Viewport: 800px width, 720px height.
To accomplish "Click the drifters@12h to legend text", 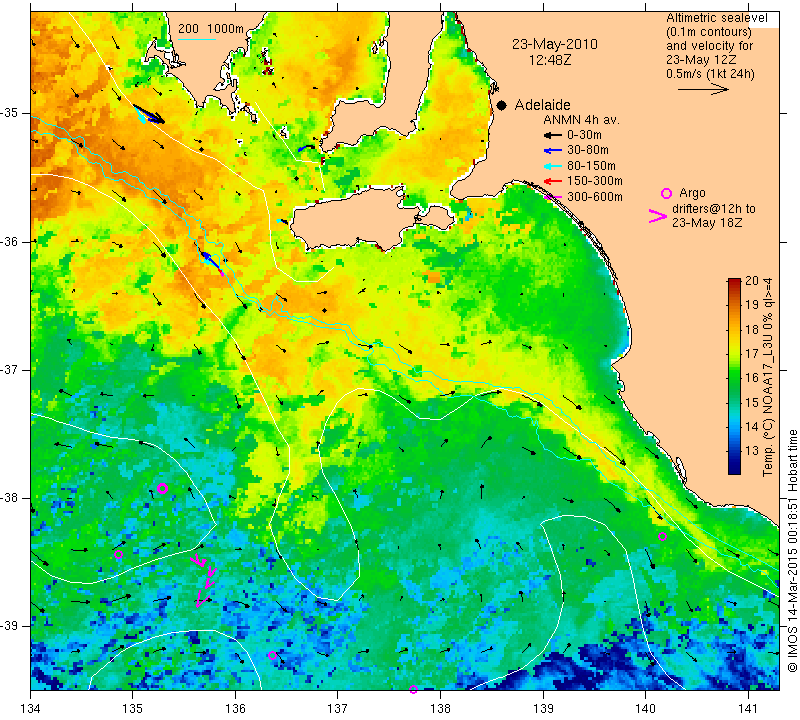I will pos(713,209).
